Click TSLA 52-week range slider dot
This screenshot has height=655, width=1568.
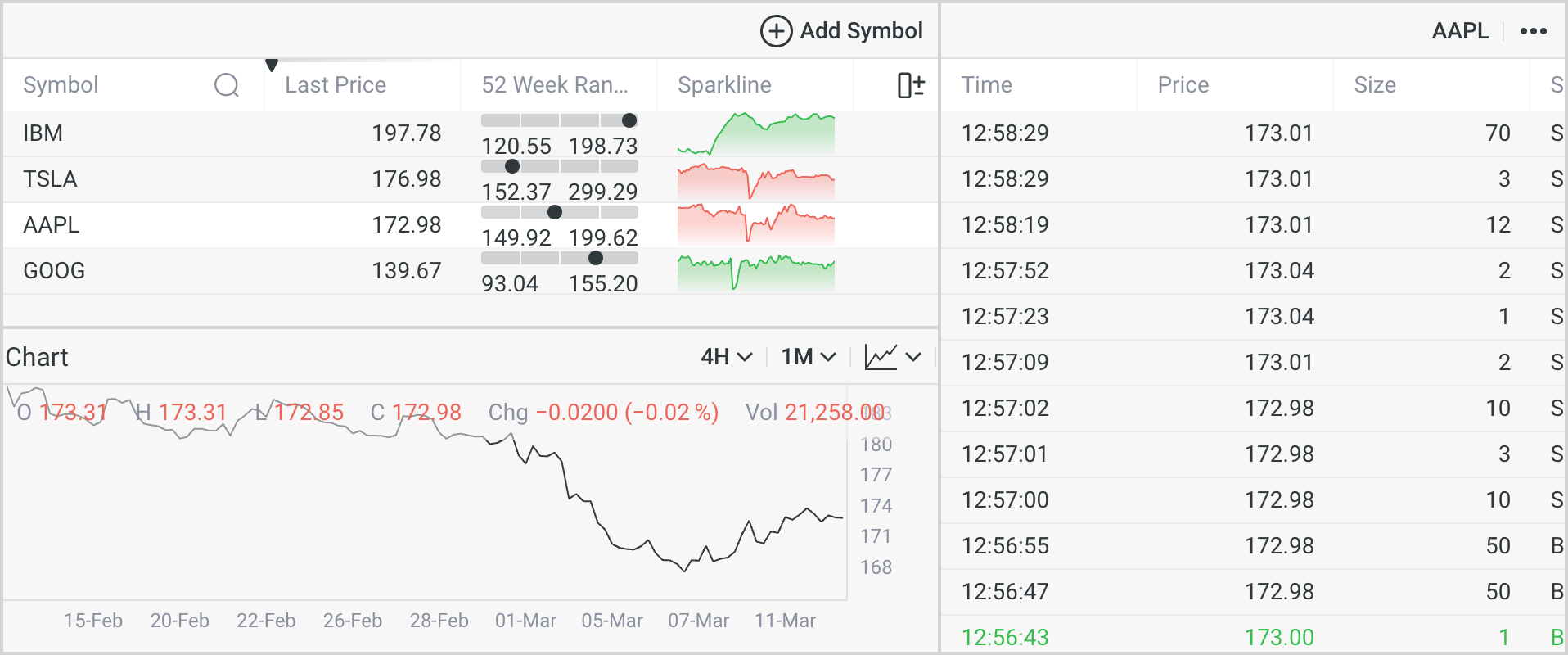tap(512, 166)
